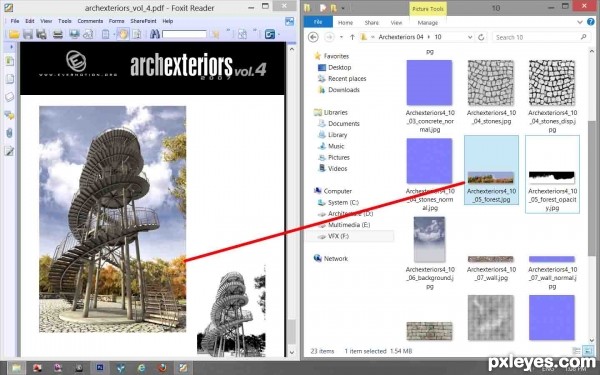600x375 pixels.
Task: Open the Comments panel icon in Foxit sidebar
Action: coord(10,115)
